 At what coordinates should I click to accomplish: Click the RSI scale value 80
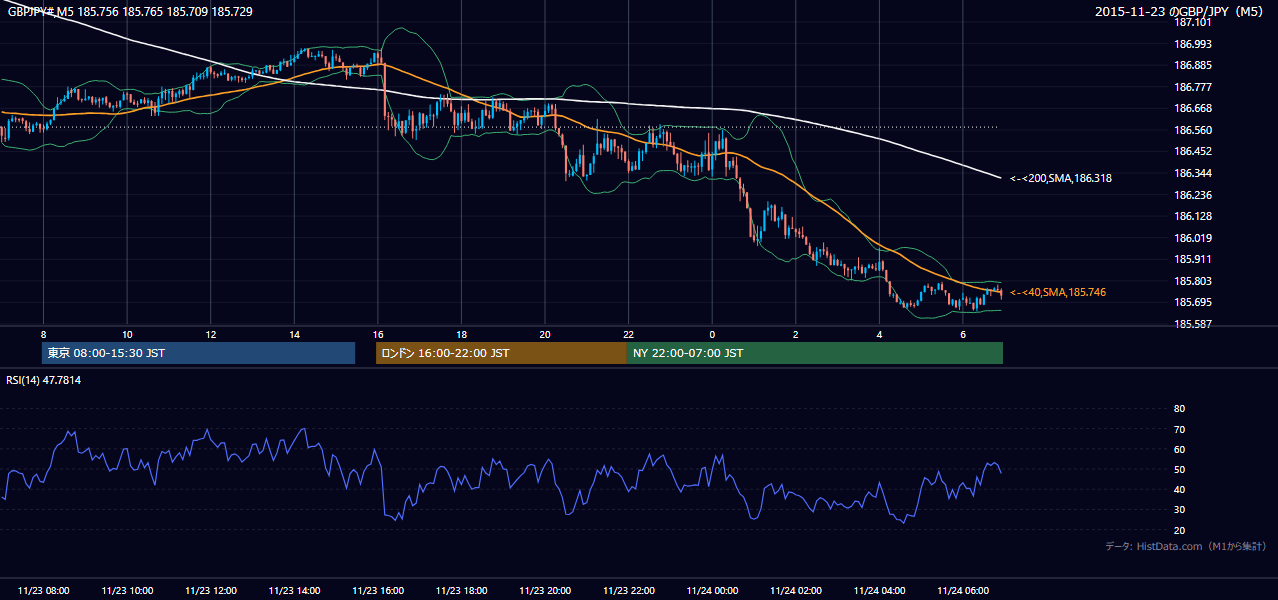tap(1179, 409)
